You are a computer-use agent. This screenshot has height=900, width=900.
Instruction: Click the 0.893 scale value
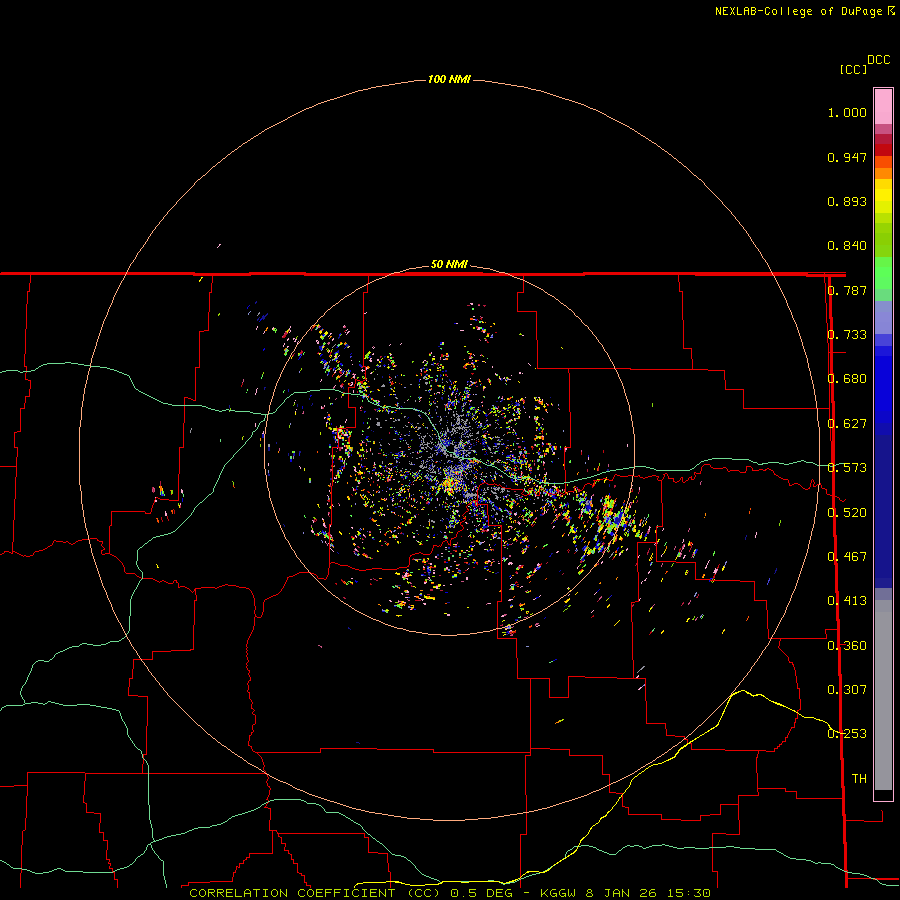point(847,201)
